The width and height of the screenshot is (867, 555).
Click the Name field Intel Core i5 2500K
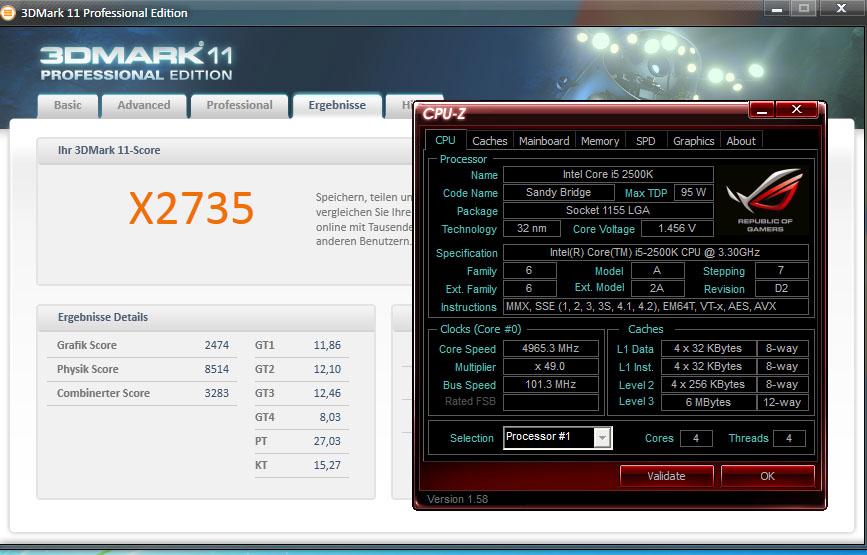(x=608, y=174)
